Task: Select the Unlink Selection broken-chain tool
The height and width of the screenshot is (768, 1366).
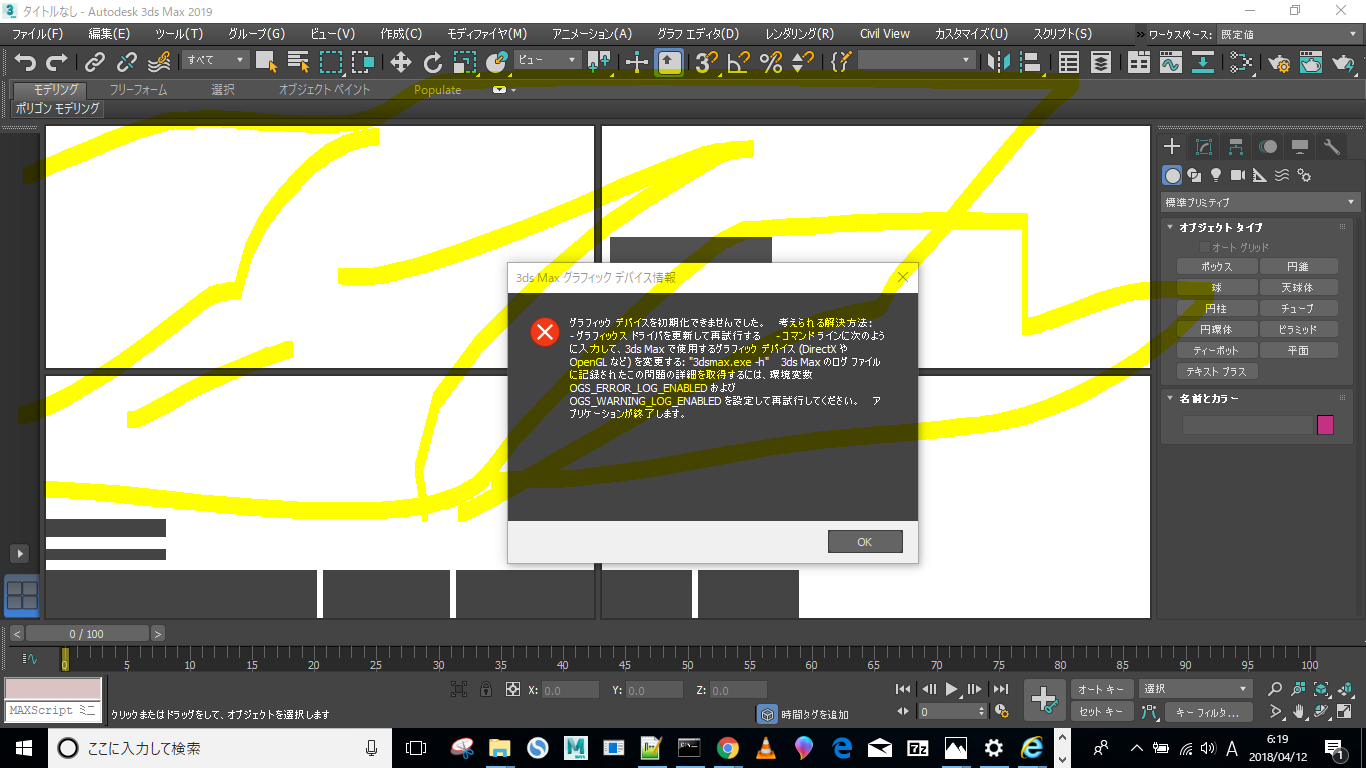Action: coord(127,62)
